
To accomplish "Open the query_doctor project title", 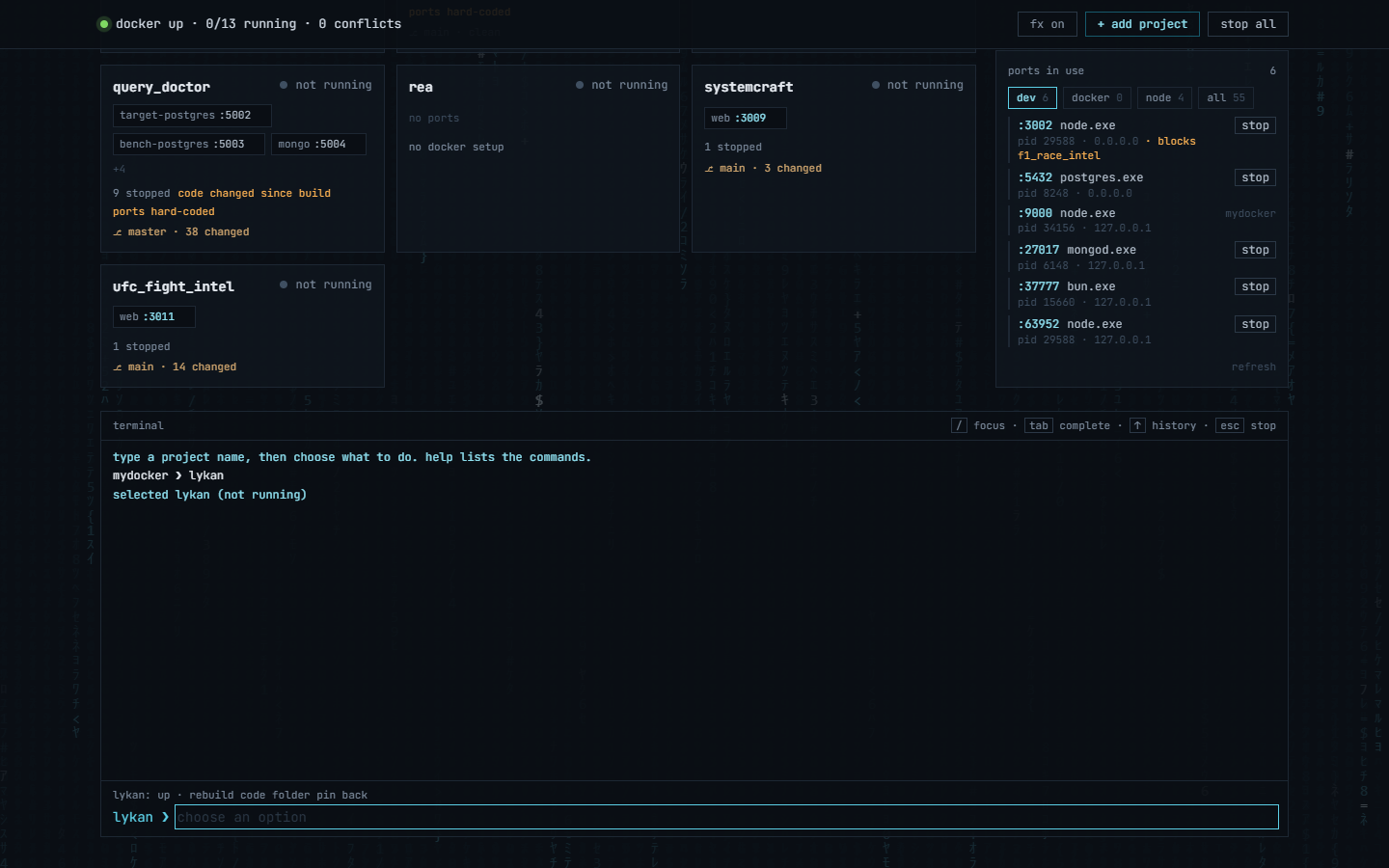I will coord(161,87).
